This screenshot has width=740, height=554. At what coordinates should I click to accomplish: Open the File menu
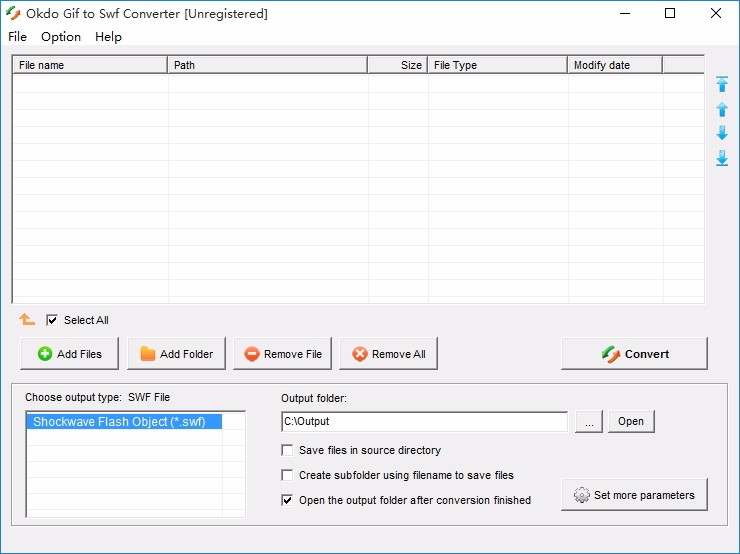click(x=17, y=37)
